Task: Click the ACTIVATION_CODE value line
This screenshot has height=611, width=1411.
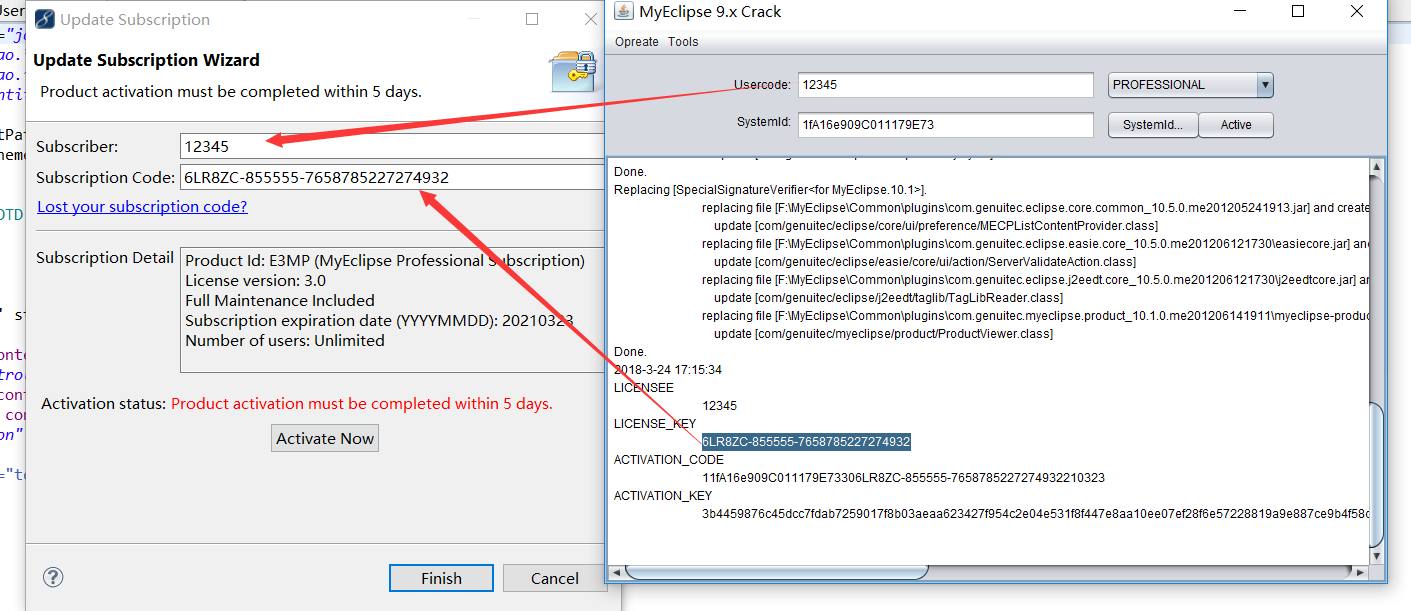Action: [x=903, y=478]
